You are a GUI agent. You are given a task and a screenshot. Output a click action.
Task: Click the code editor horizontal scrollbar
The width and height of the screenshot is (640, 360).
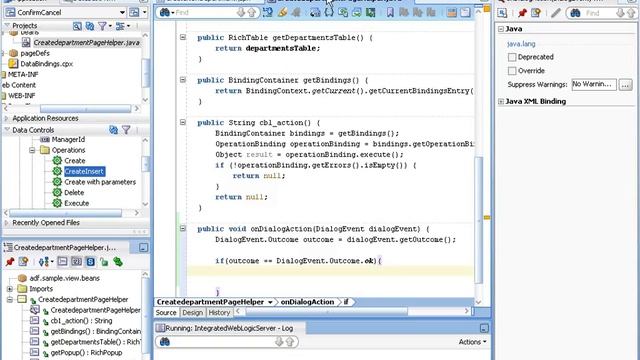[x=327, y=311]
